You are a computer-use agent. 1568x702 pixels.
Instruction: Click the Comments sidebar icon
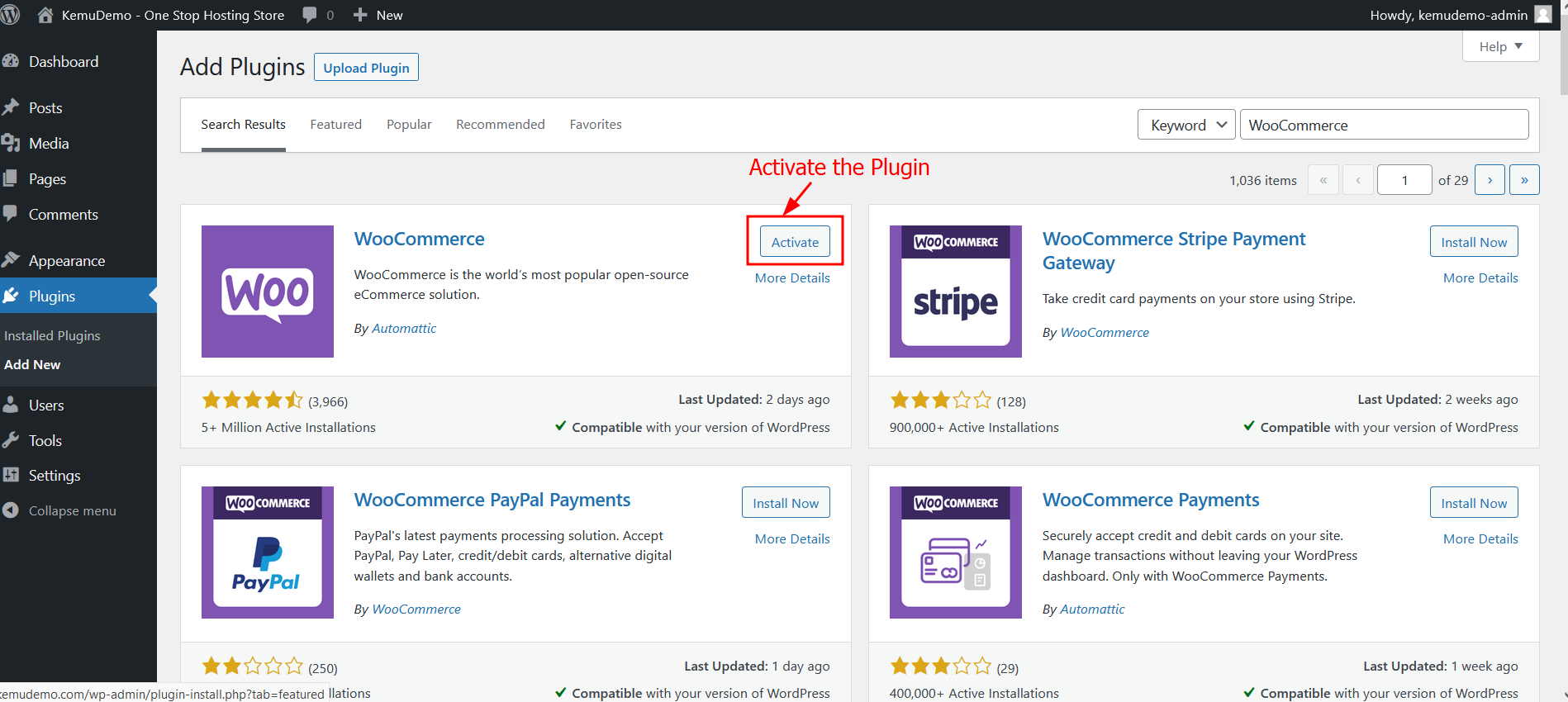[11, 213]
